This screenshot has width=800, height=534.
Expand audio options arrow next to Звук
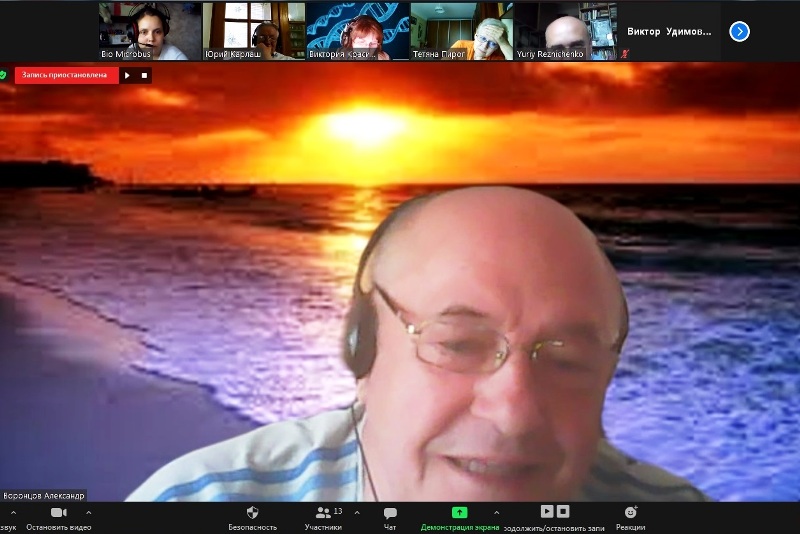coord(13,513)
